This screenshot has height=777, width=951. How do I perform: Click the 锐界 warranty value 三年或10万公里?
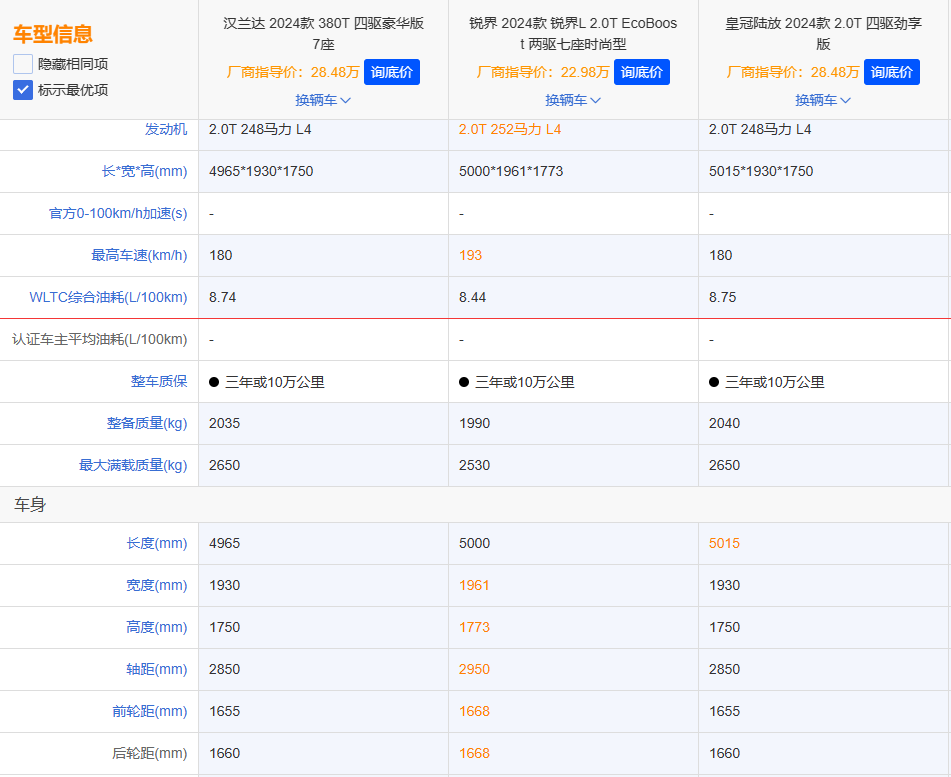tap(525, 382)
